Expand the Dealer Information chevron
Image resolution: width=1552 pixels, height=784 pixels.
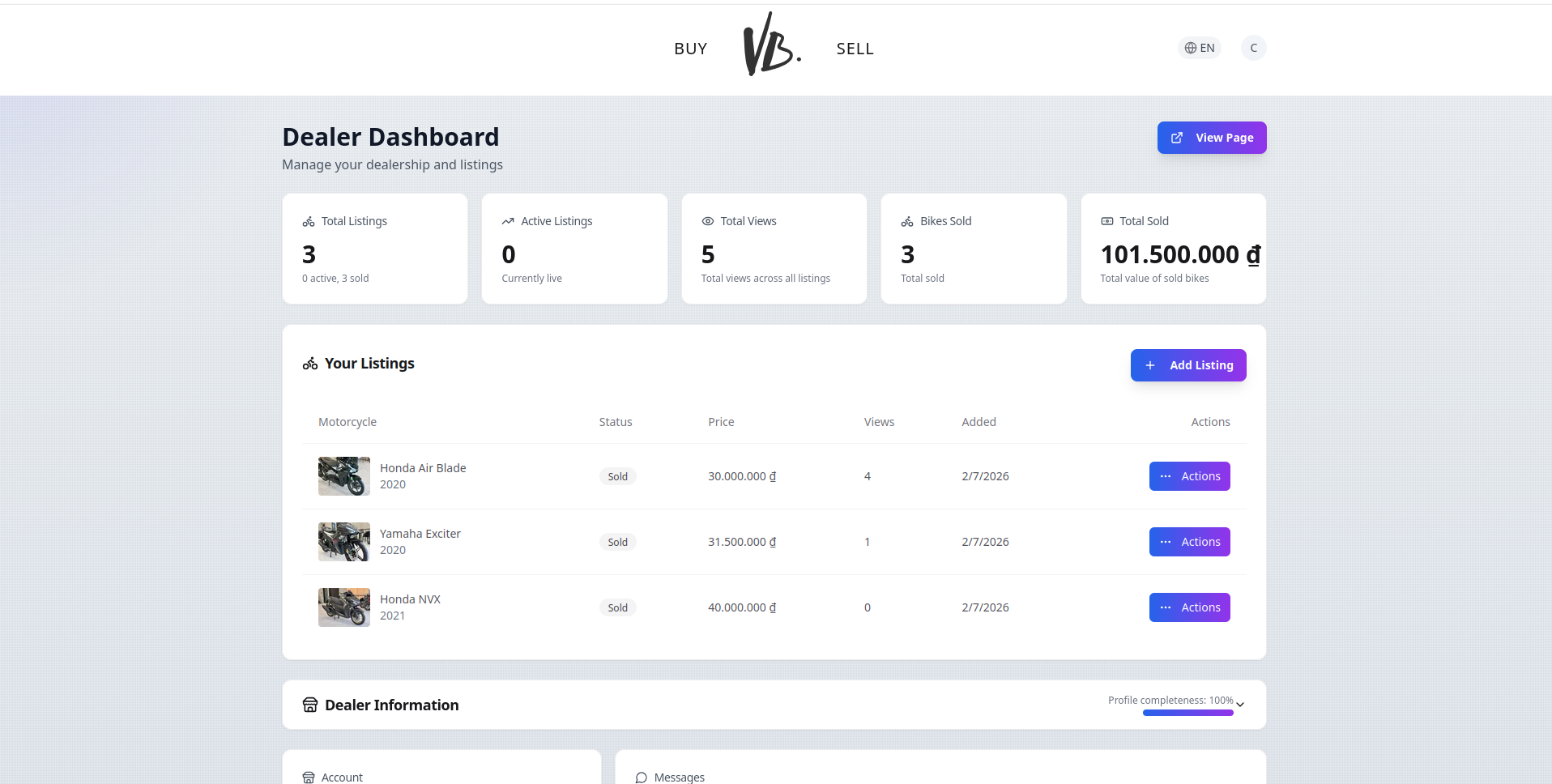tap(1240, 705)
